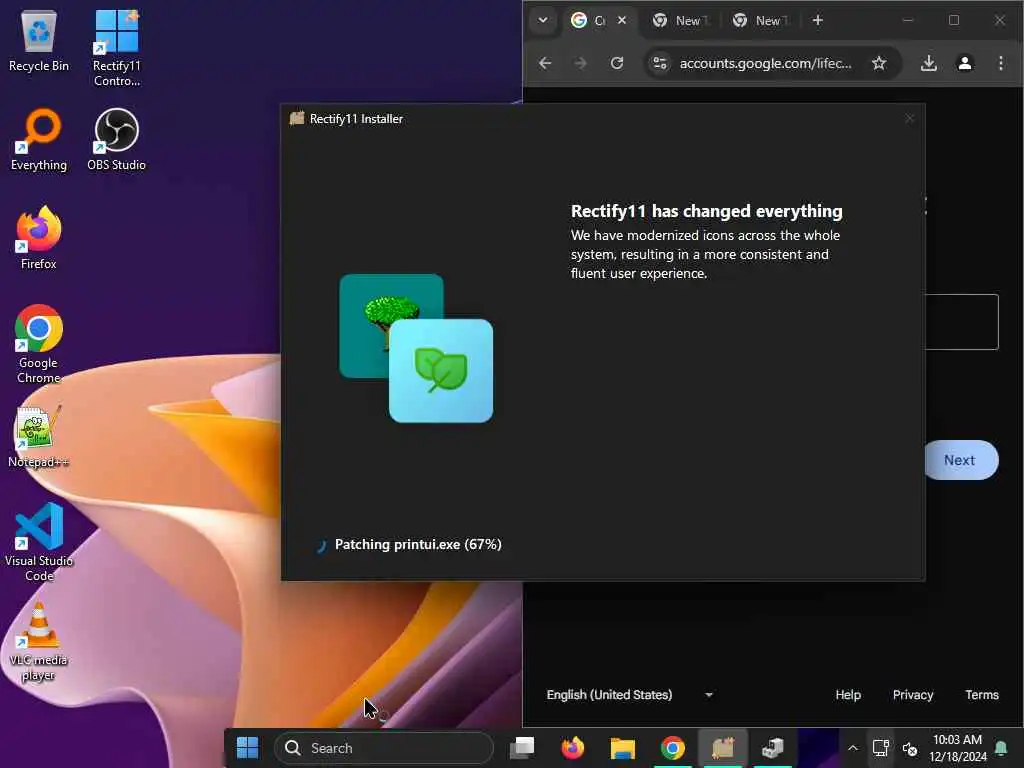Open the Recycle Bin desktop icon
This screenshot has width=1024, height=768.
pos(39,42)
